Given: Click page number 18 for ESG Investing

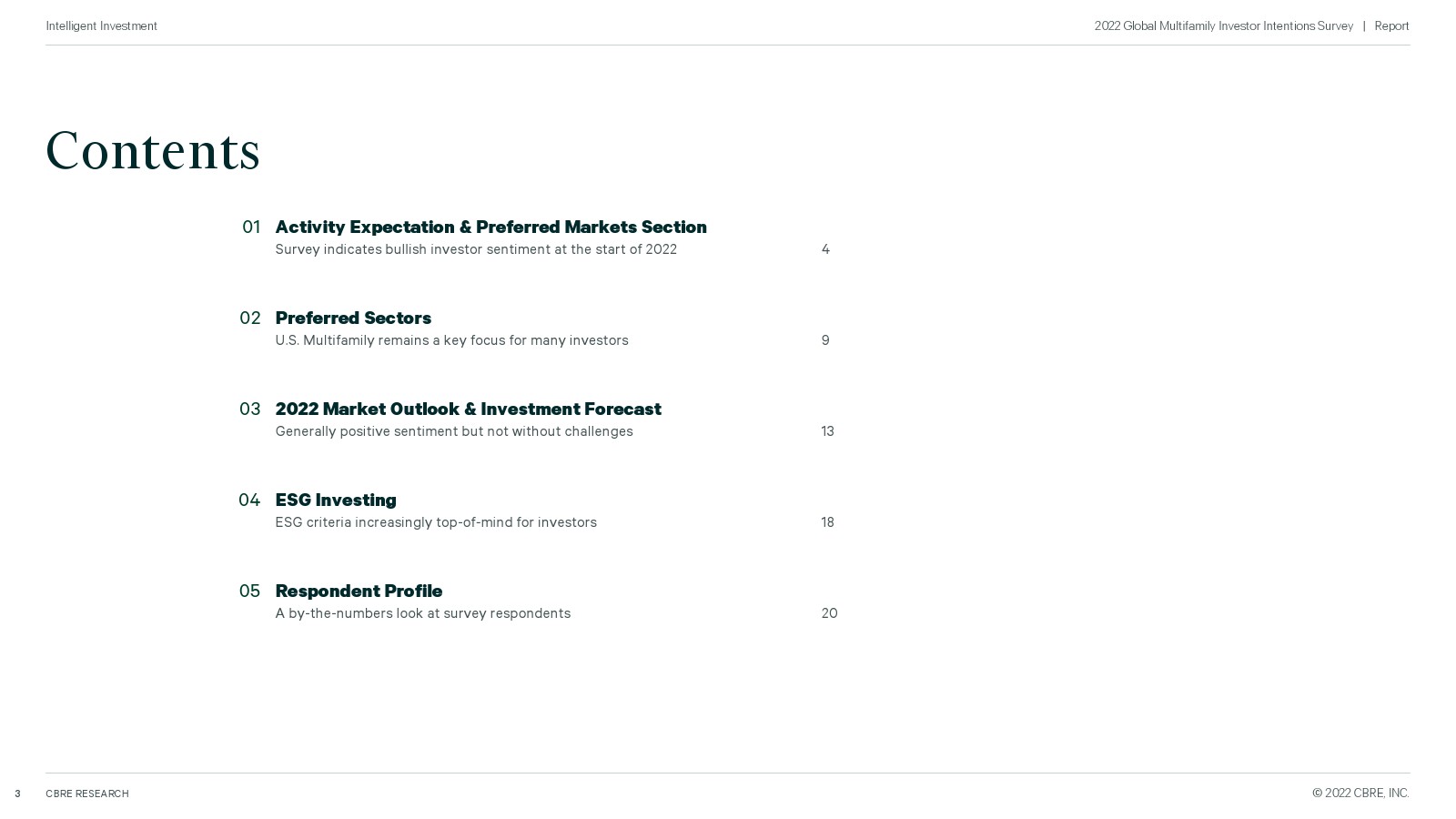Looking at the screenshot, I should tap(827, 522).
